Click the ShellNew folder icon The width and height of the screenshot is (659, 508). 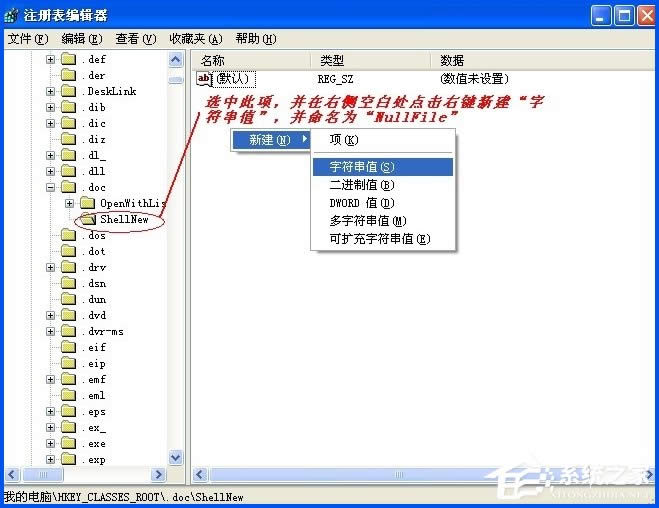click(x=88, y=219)
